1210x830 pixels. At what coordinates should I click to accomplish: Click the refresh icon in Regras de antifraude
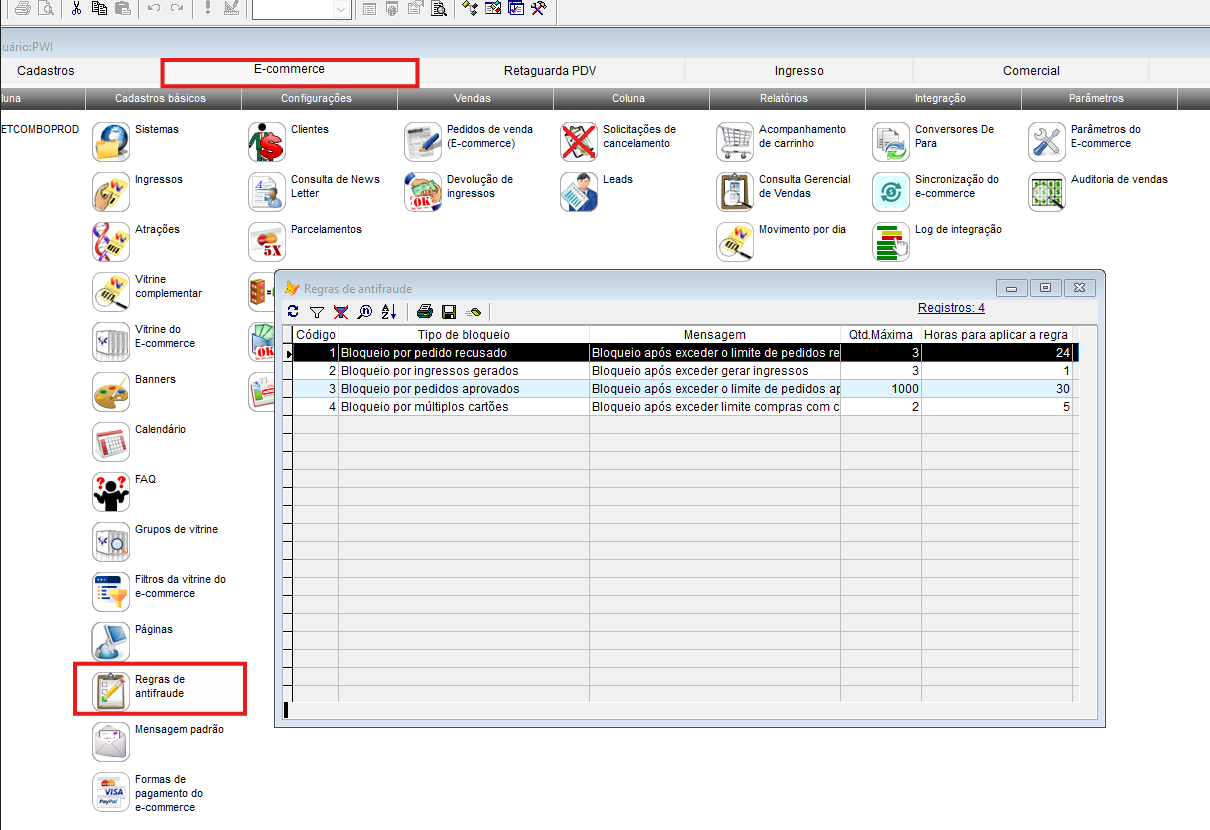coord(293,312)
